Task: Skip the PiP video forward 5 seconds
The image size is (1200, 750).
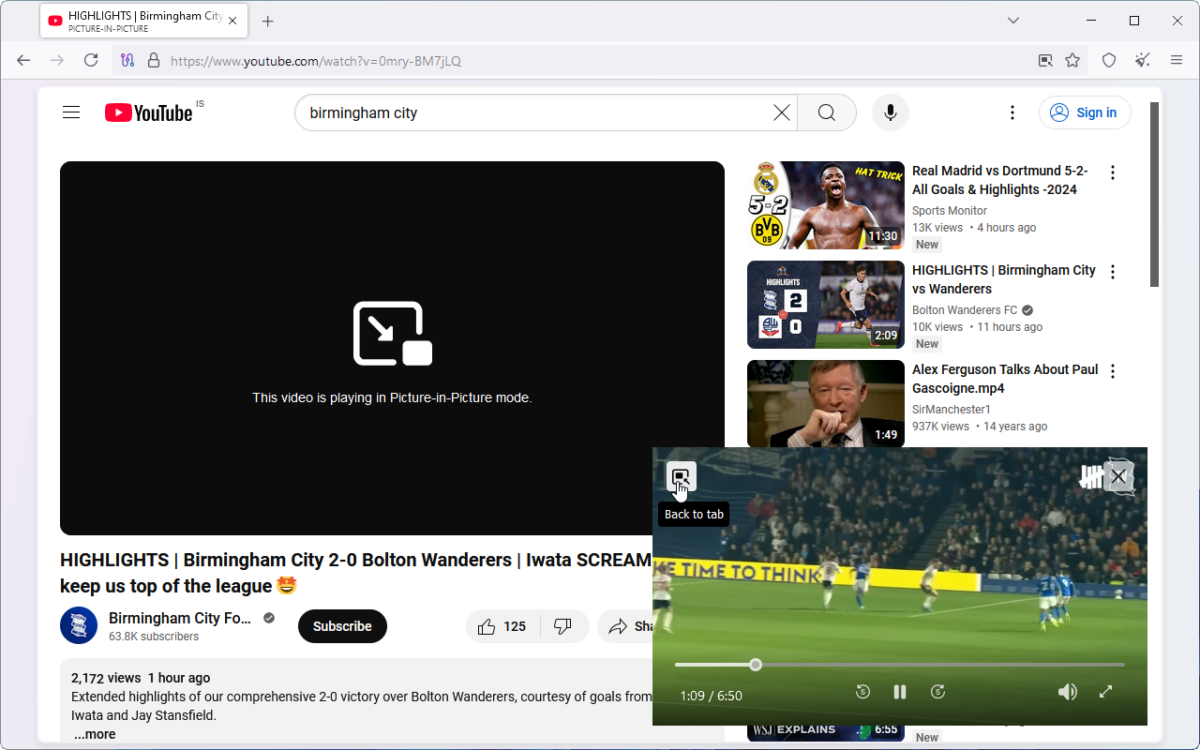Action: coord(937,691)
